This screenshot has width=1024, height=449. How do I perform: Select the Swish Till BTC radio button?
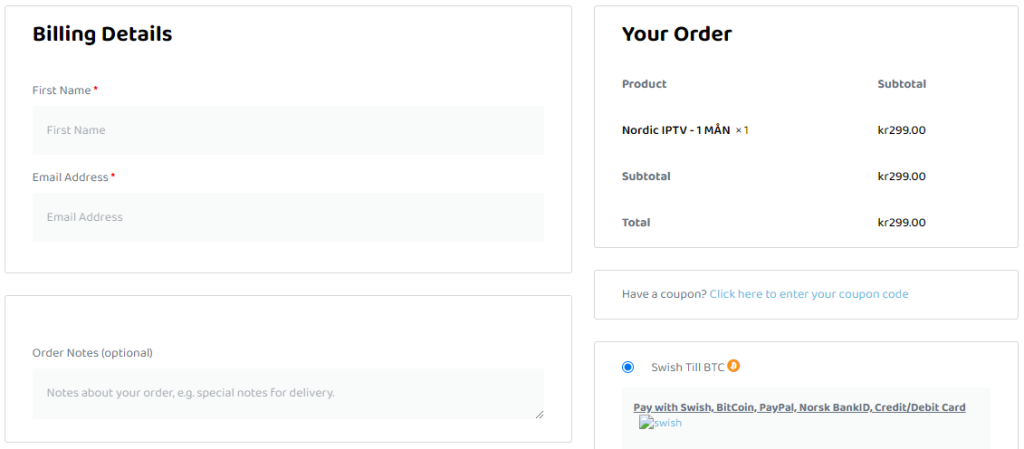(628, 367)
